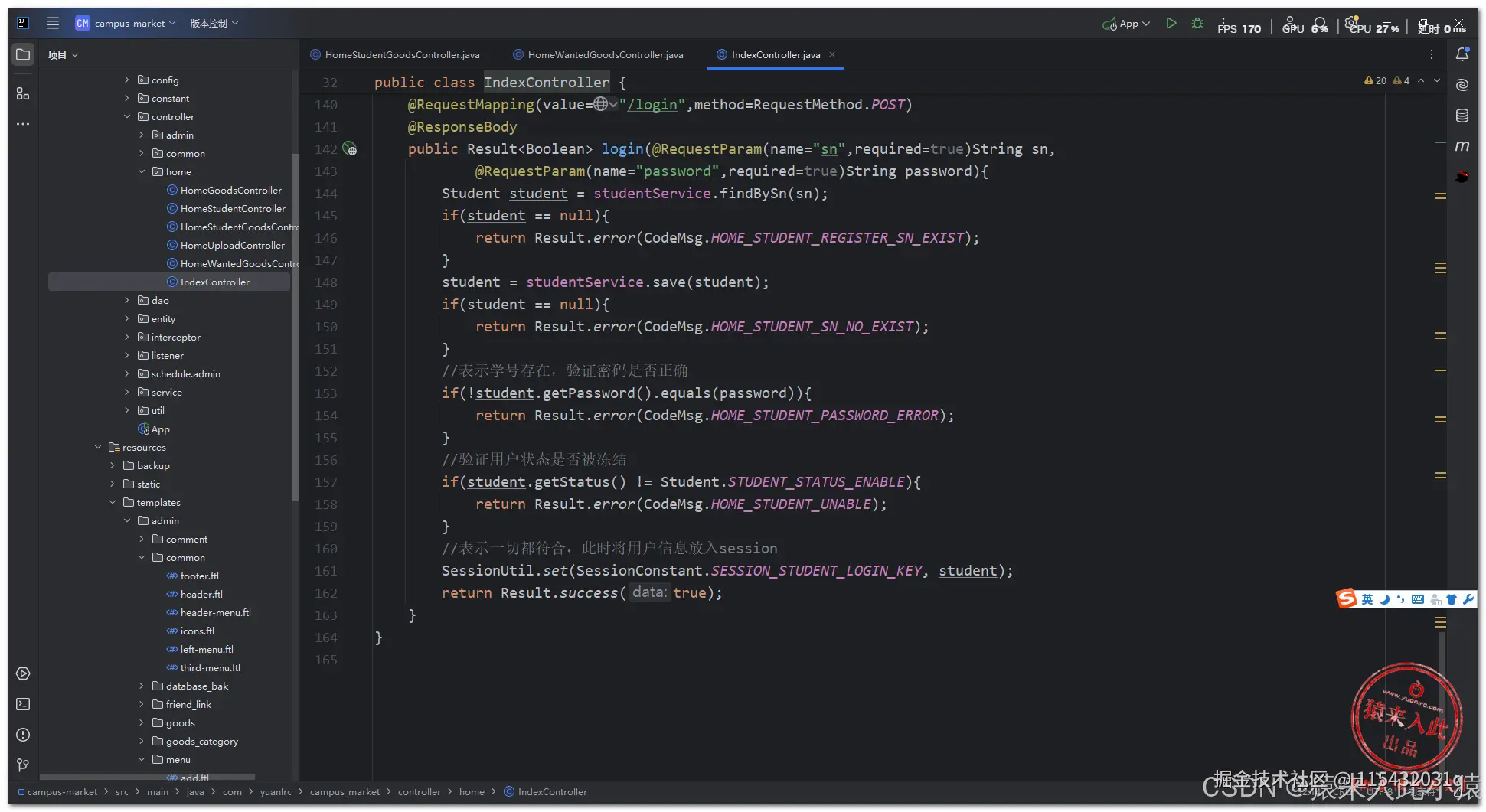Click the 20 warnings indicator

(x=1376, y=80)
